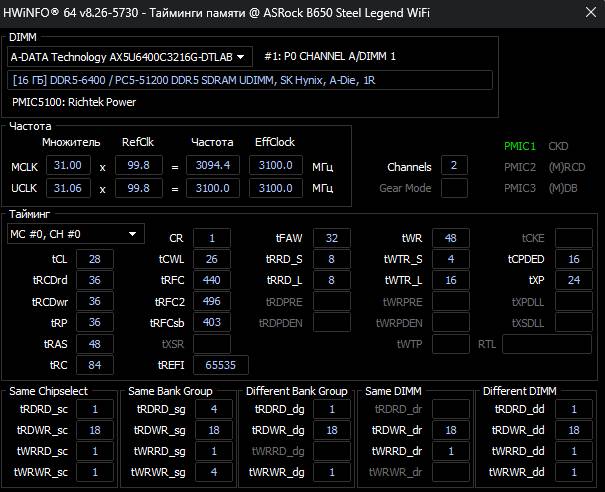Select the tFAW value 32
This screenshot has height=492, width=605.
point(331,238)
